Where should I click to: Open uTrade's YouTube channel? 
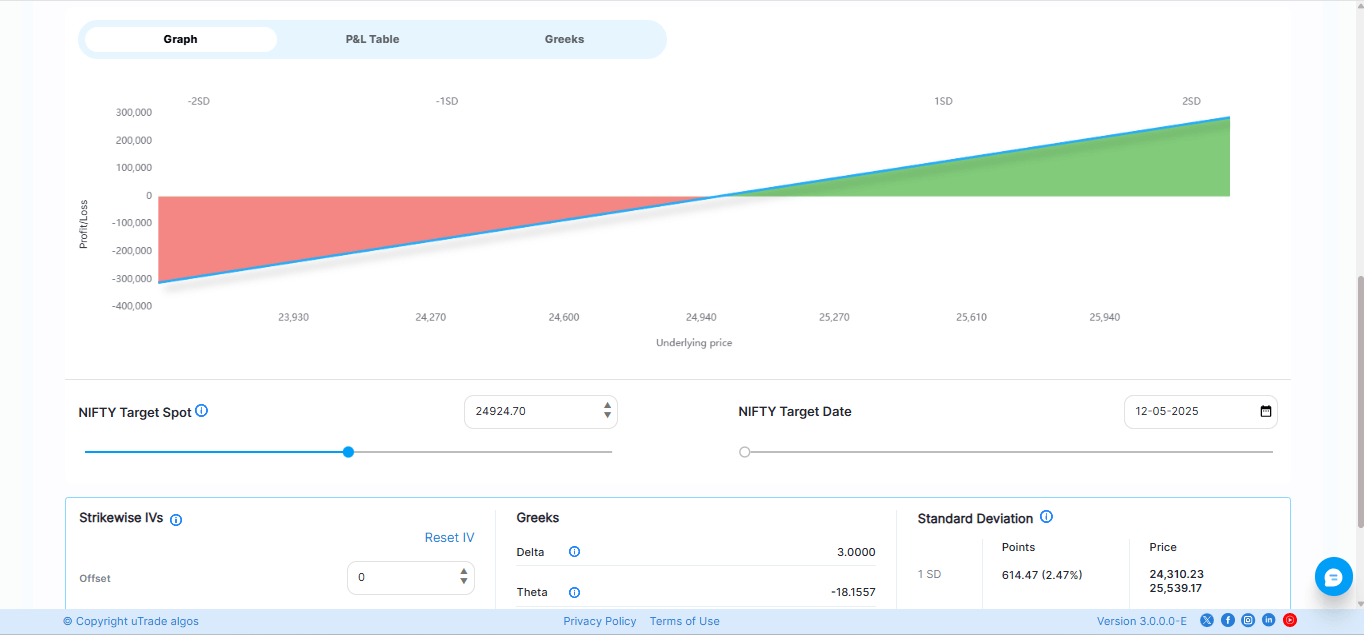(1290, 620)
